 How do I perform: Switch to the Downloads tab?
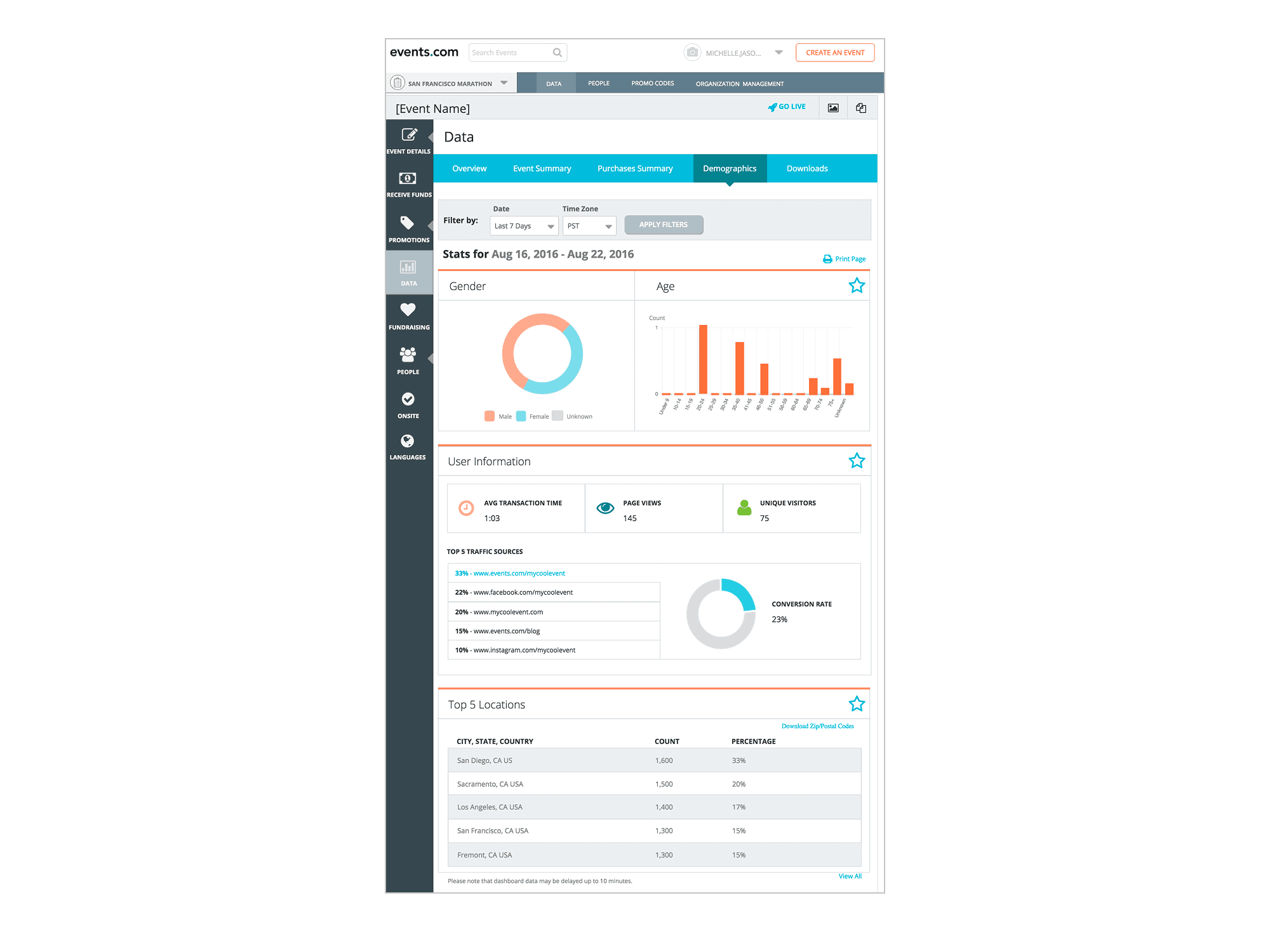(806, 168)
